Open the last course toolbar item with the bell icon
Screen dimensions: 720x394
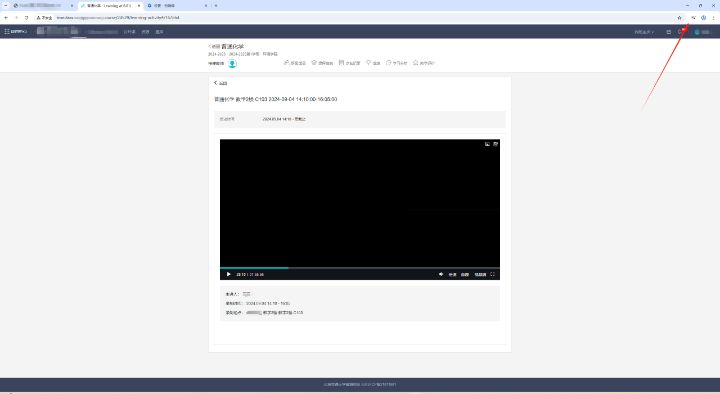coord(423,63)
